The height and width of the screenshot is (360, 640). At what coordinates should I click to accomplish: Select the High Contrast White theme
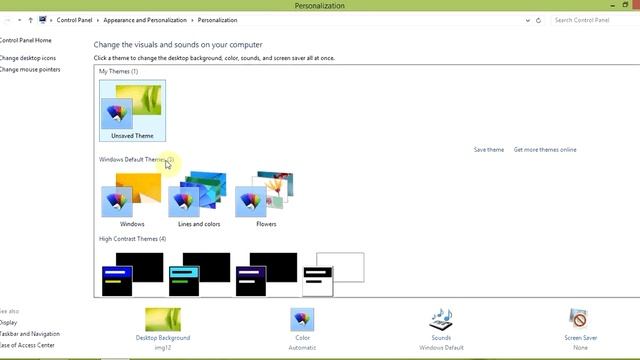333,274
